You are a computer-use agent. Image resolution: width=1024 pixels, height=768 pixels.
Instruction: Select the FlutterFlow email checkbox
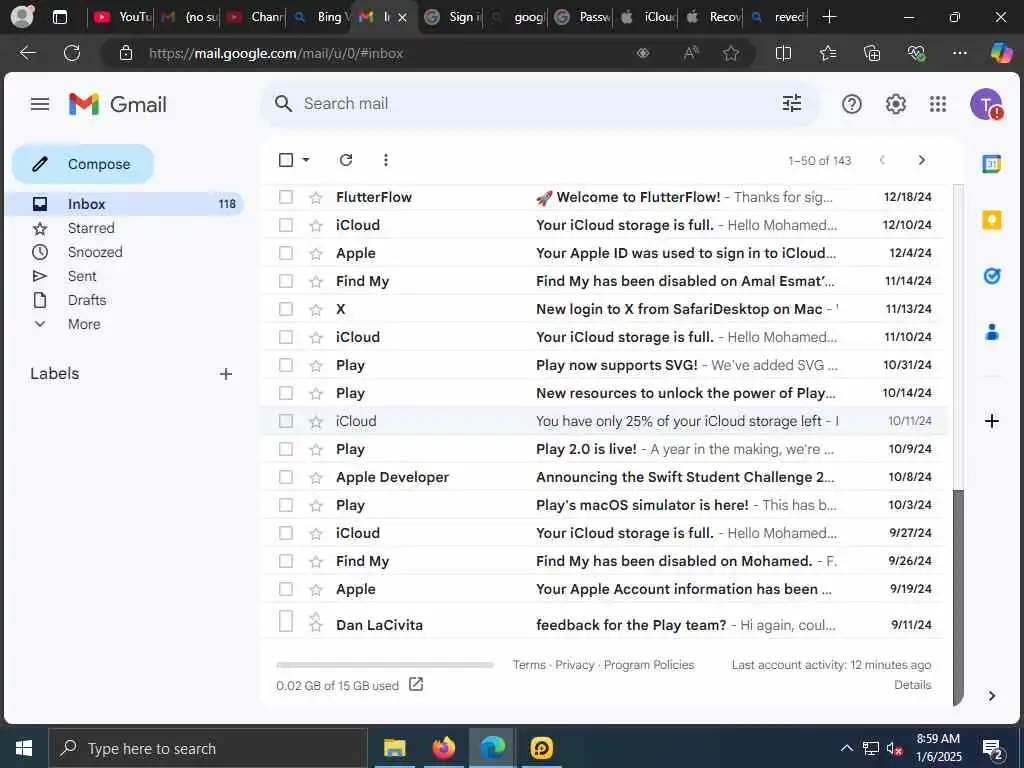coord(286,197)
